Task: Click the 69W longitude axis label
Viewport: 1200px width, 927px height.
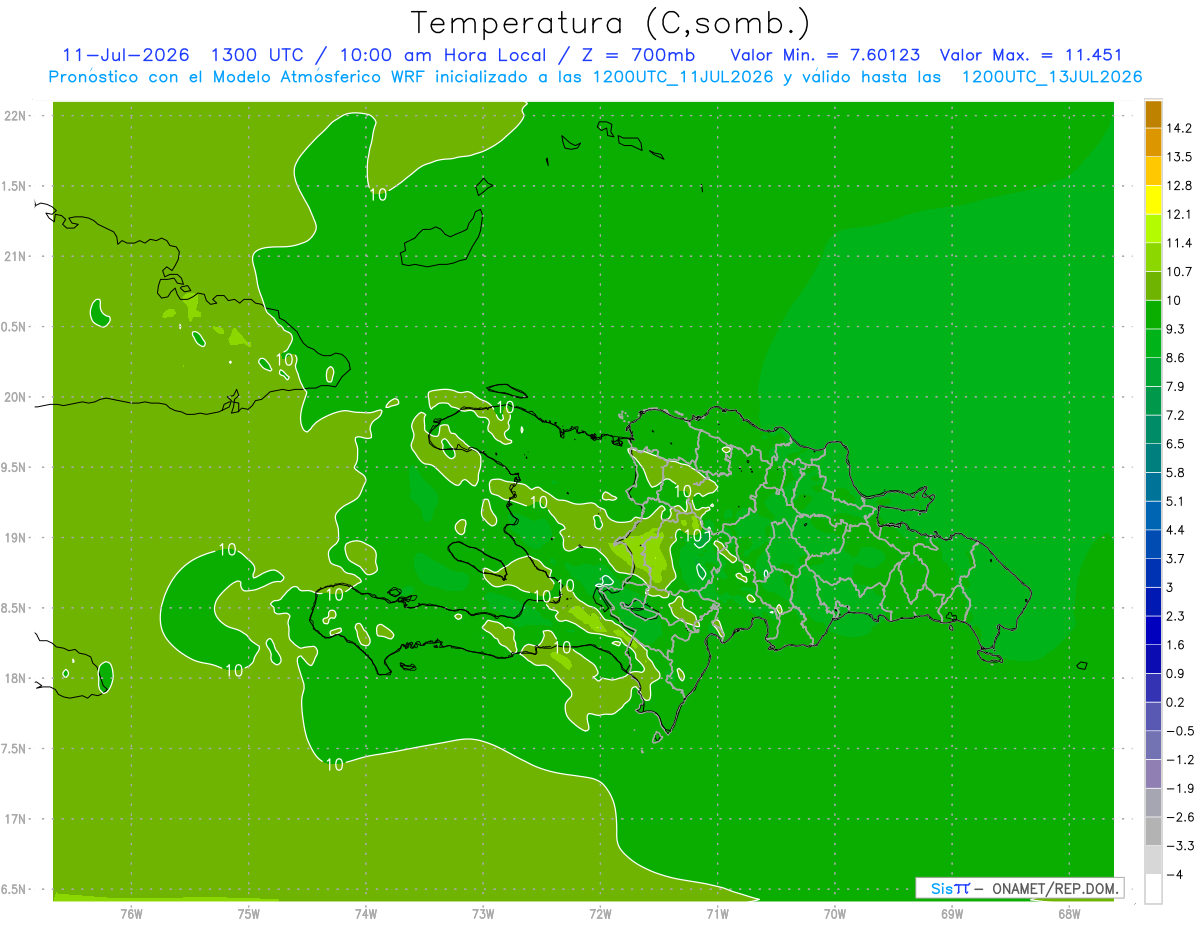Action: pos(952,913)
